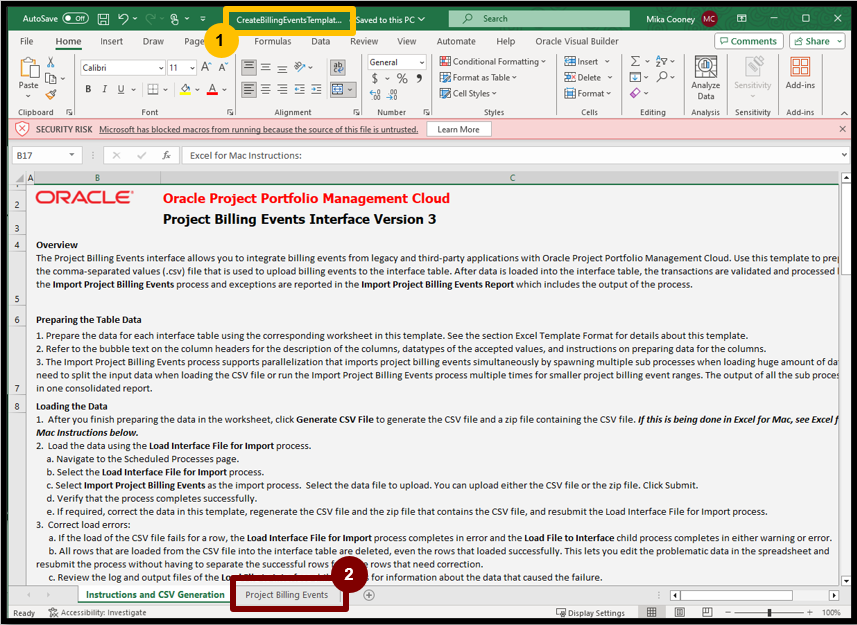Open the General number format dropdown

(421, 62)
